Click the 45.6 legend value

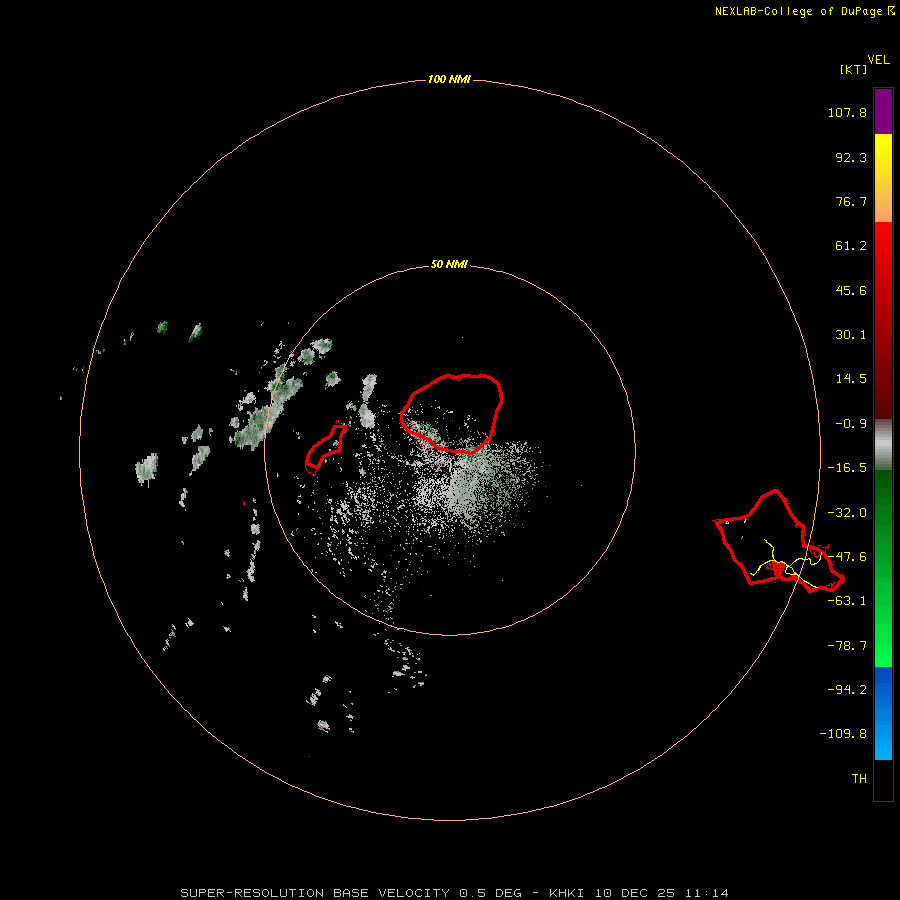coord(851,290)
